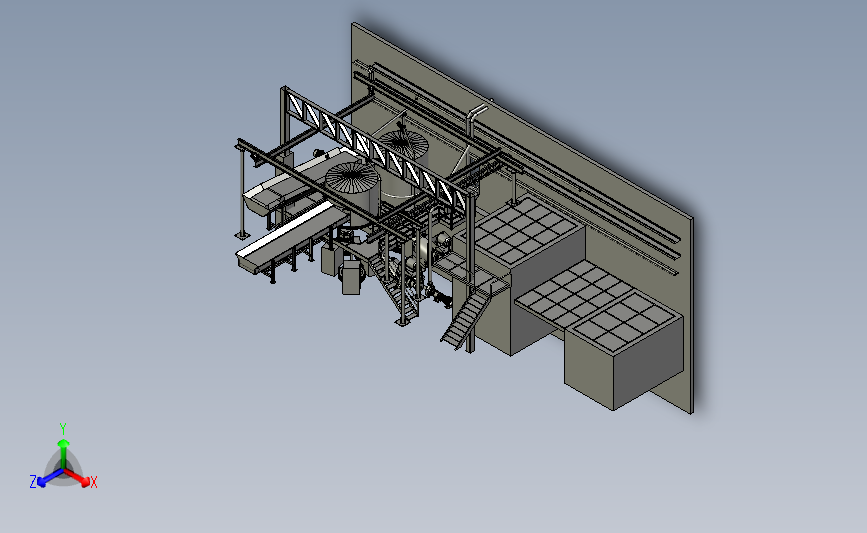This screenshot has height=533, width=867.
Task: Click the green Y axis arrow of the triad
Action: [63, 453]
